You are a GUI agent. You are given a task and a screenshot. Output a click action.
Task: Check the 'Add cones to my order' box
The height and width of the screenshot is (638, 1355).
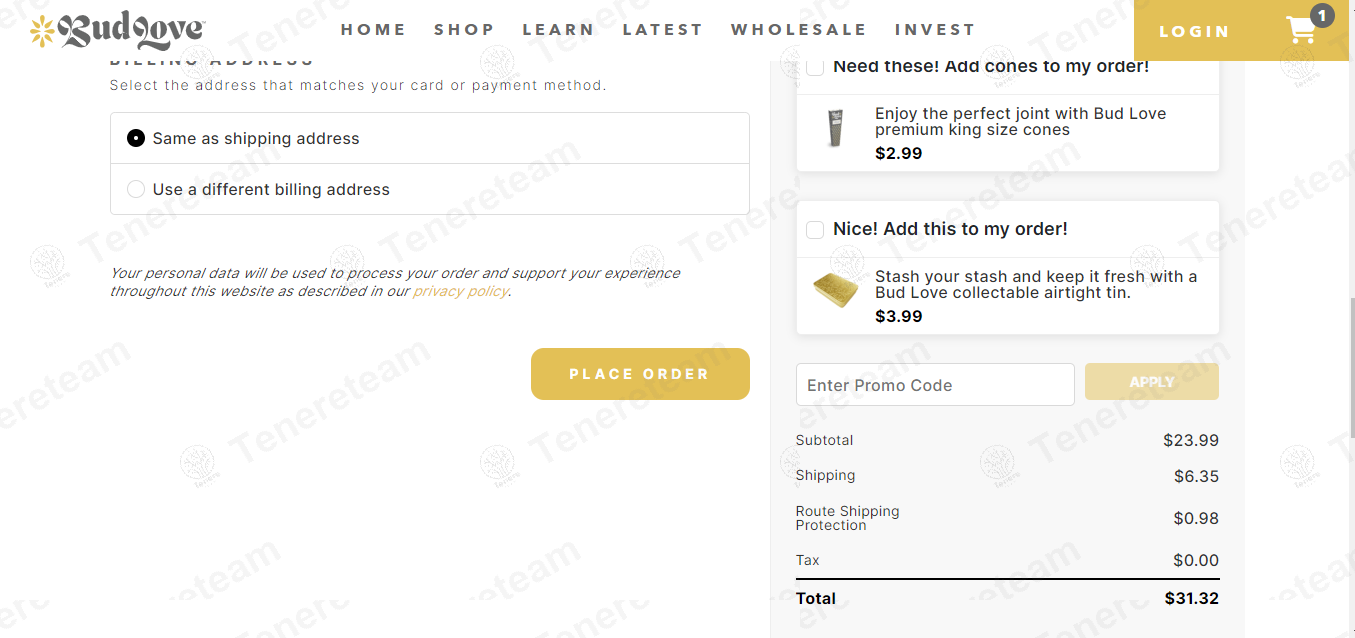[815, 67]
